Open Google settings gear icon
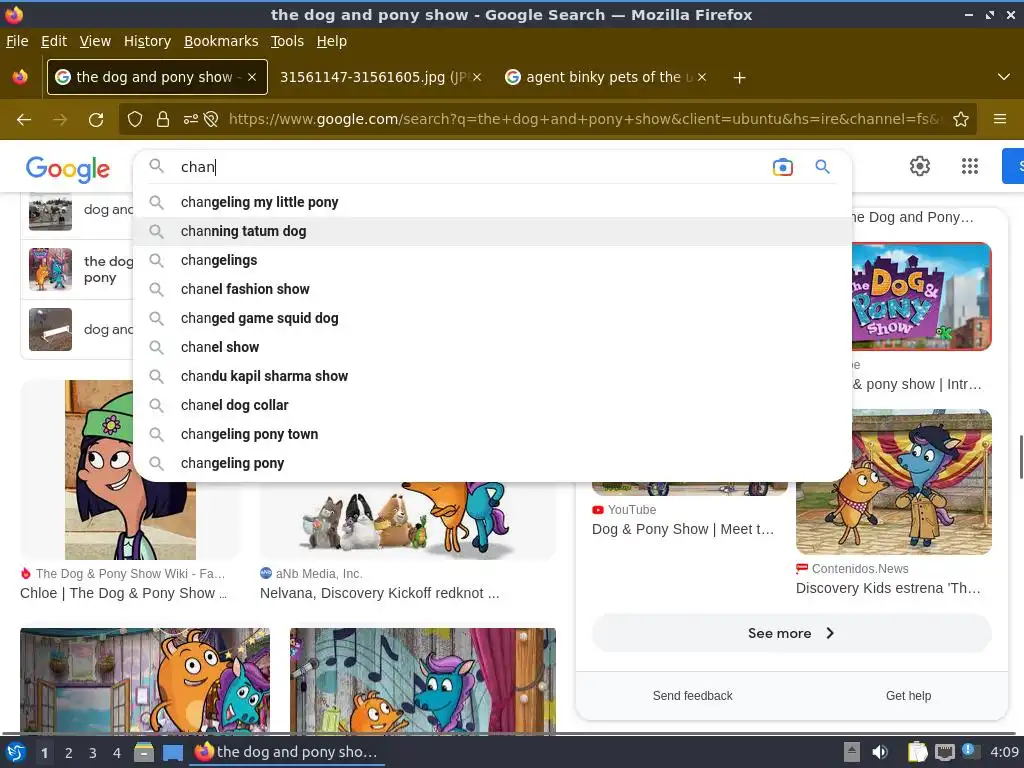 920,166
